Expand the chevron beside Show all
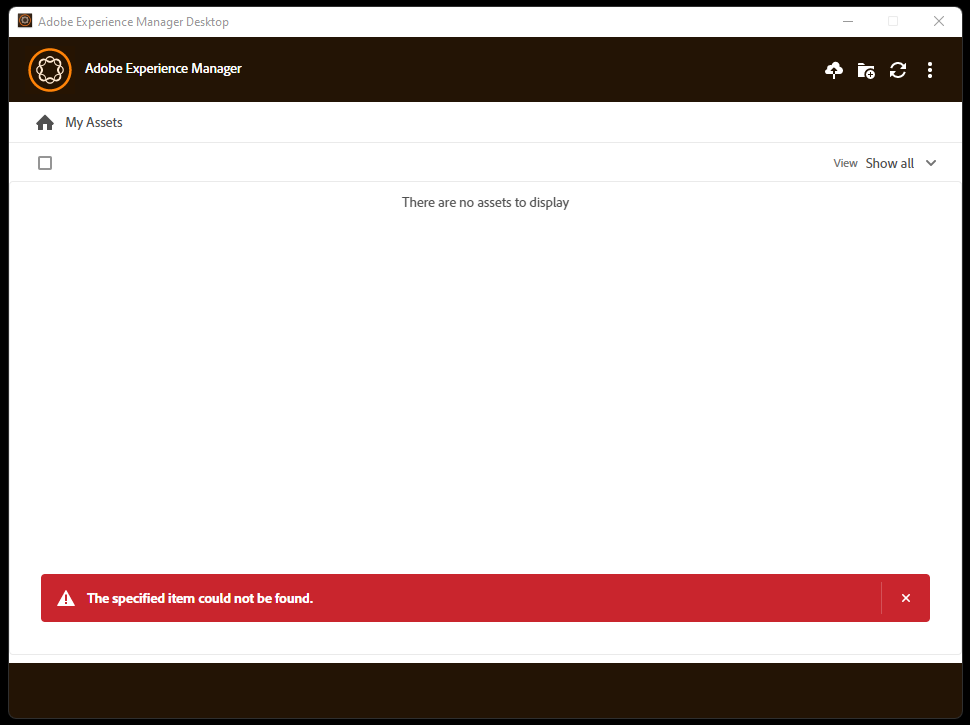This screenshot has height=725, width=970. pos(931,163)
